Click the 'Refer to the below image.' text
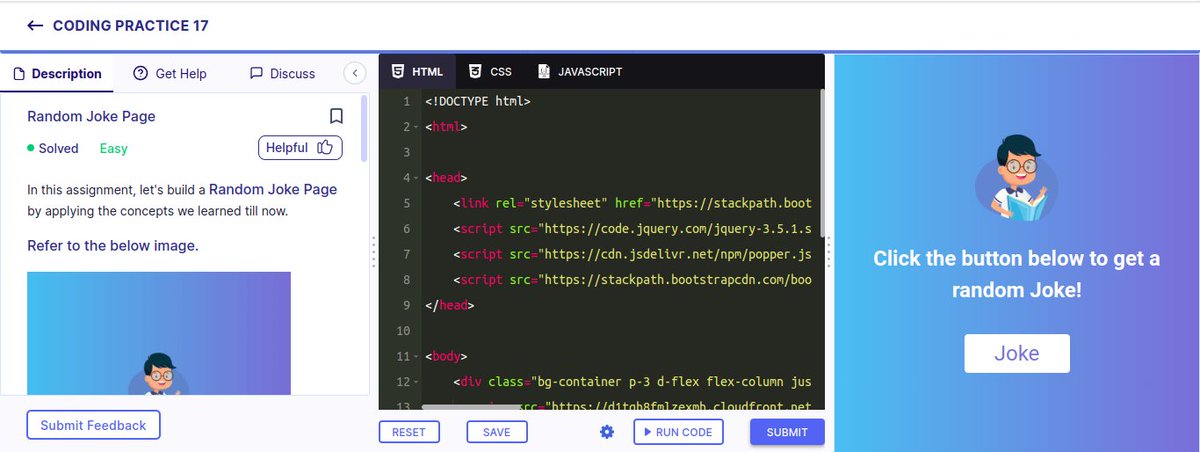This screenshot has width=1200, height=452. click(113, 246)
